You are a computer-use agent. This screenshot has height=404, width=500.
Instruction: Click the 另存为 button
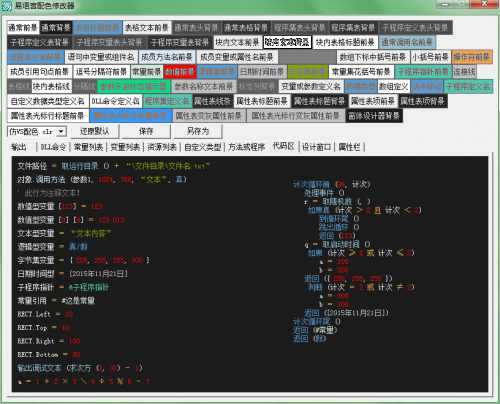tap(198, 131)
